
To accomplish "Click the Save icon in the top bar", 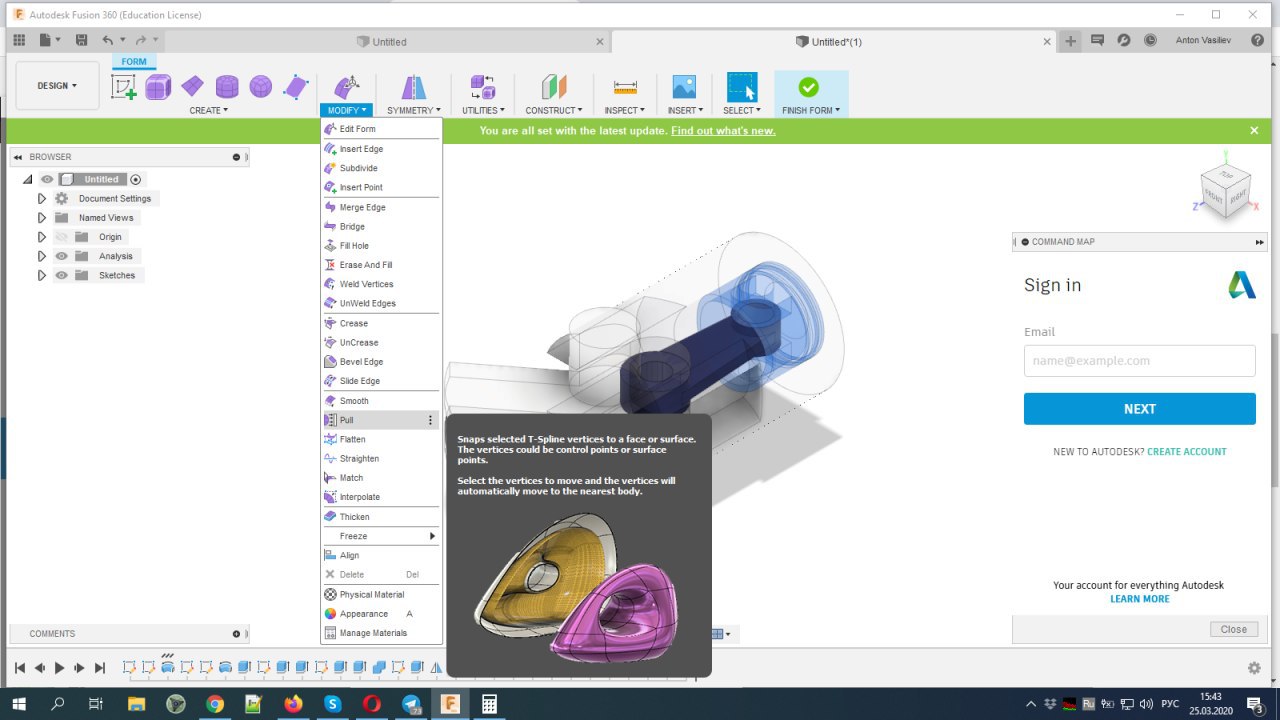I will tap(82, 41).
